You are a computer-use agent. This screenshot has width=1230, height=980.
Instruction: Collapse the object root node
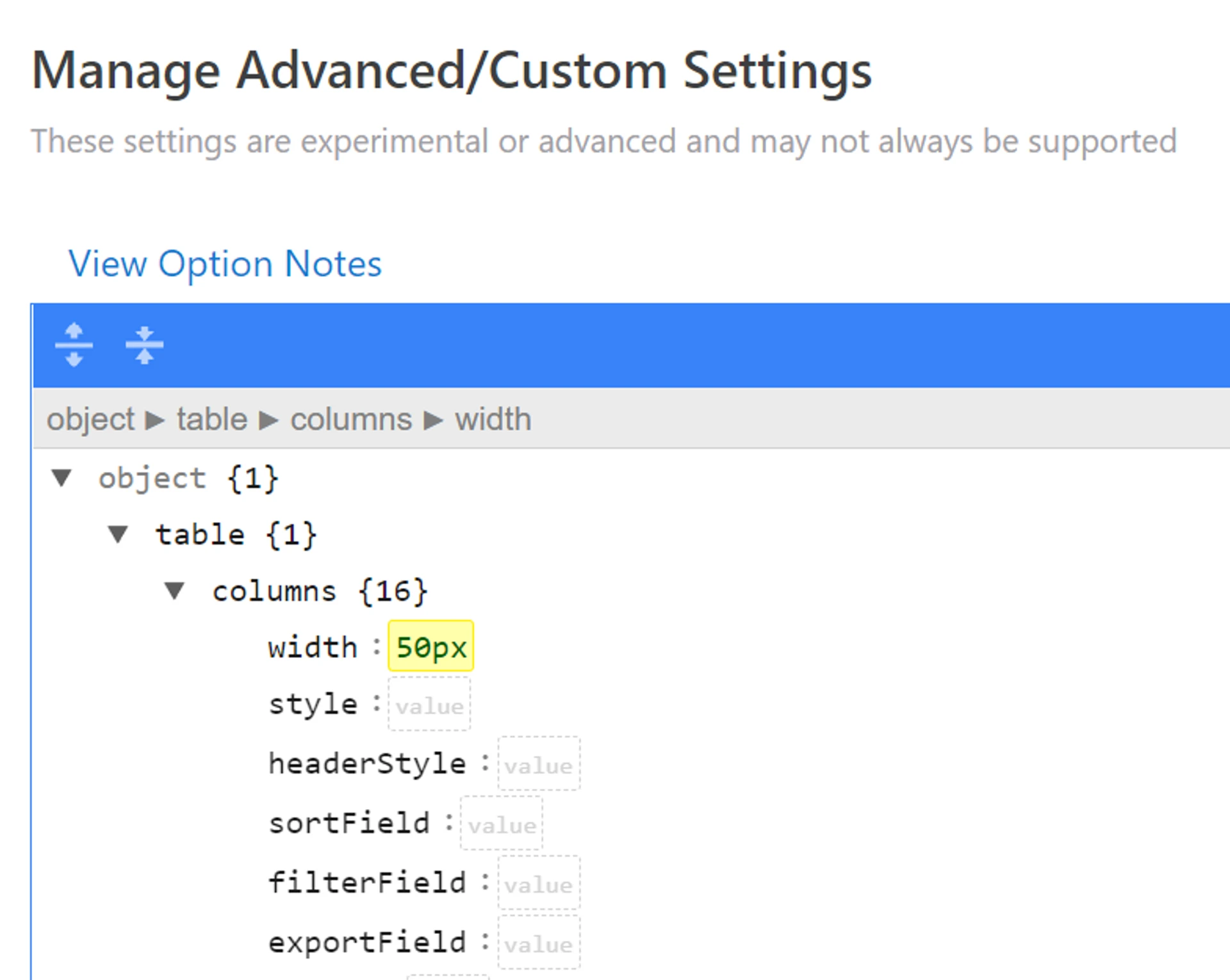coord(61,478)
